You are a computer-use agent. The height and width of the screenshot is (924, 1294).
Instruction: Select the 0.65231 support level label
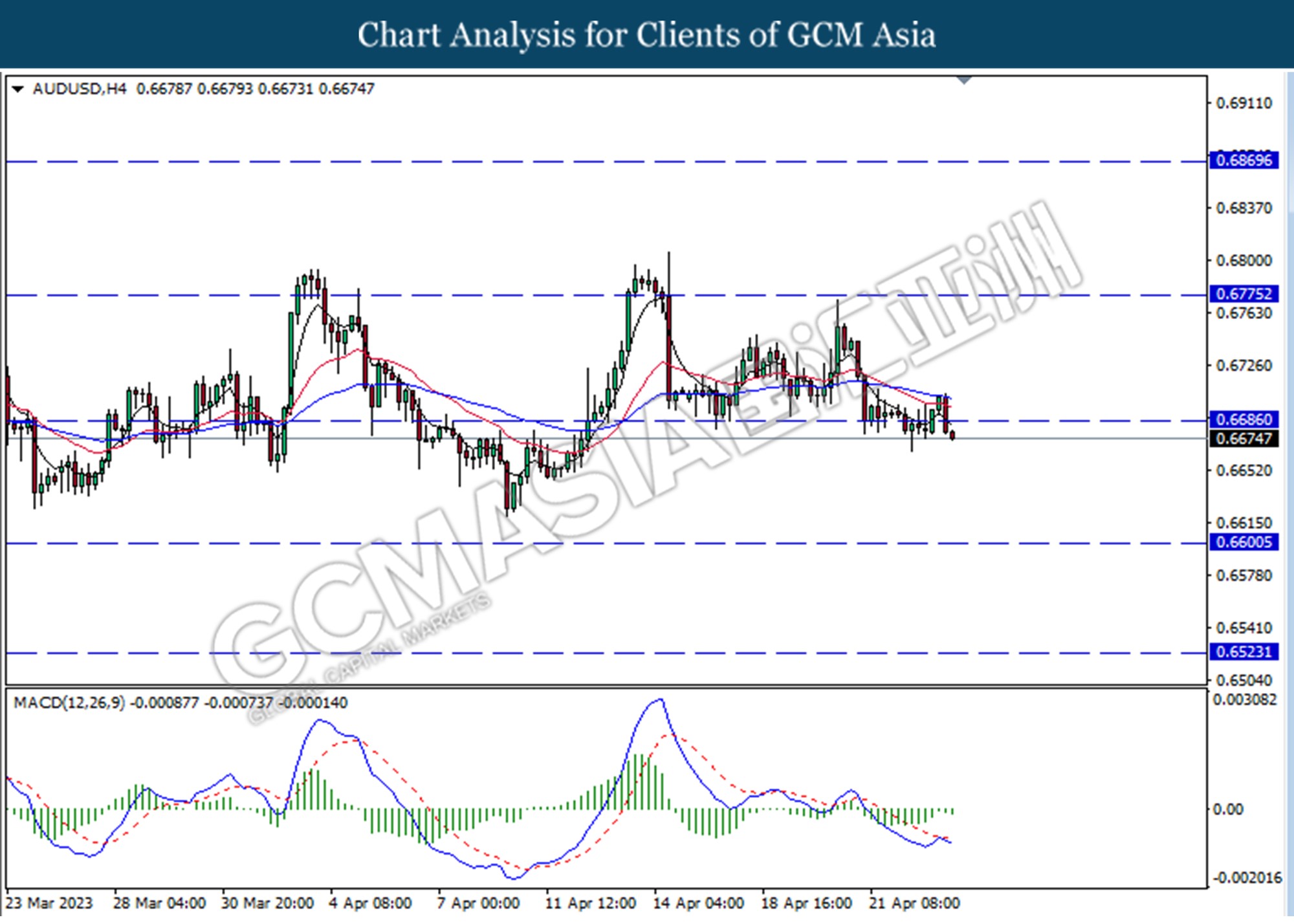1244,652
